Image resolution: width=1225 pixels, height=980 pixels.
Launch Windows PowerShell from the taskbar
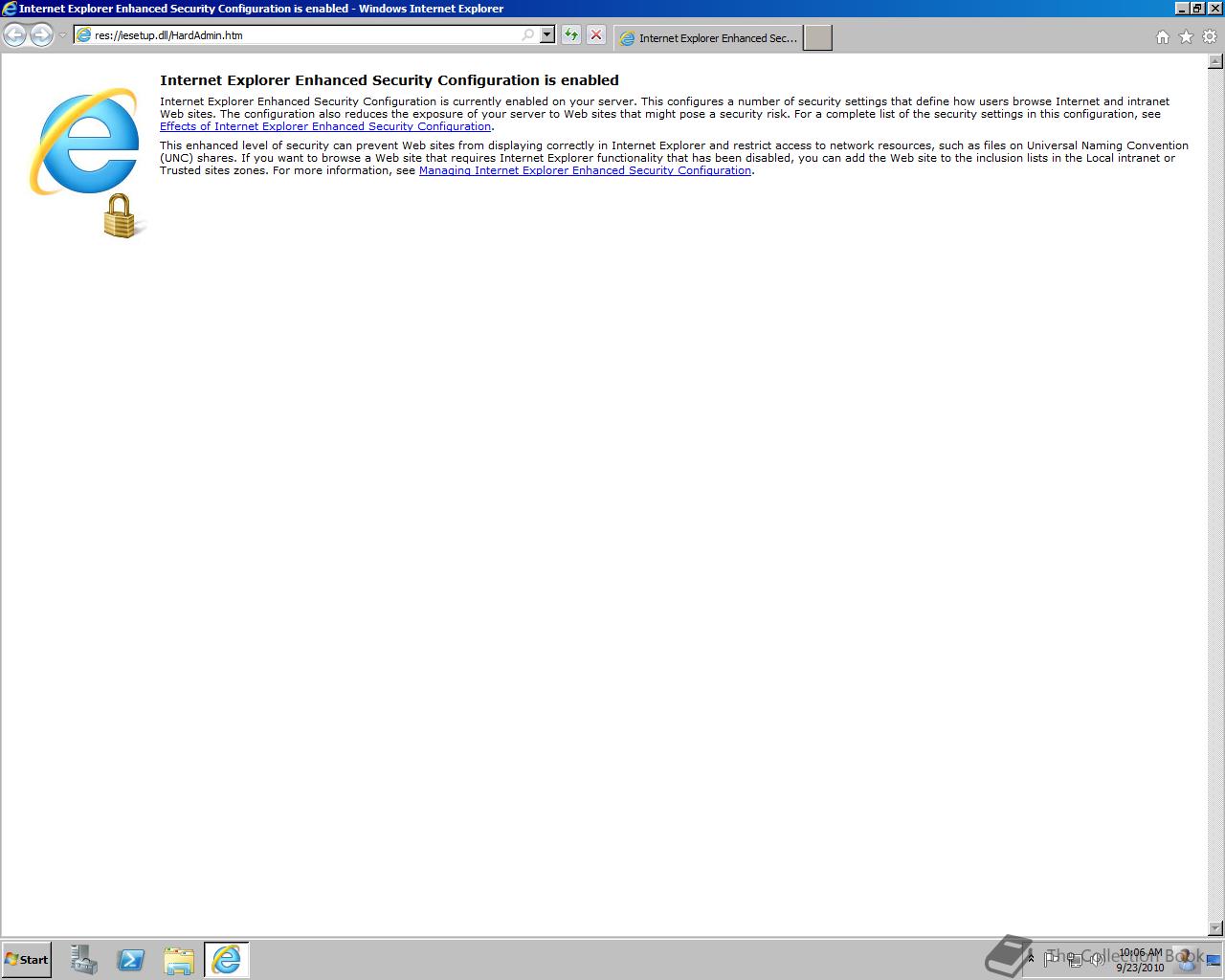click(131, 960)
